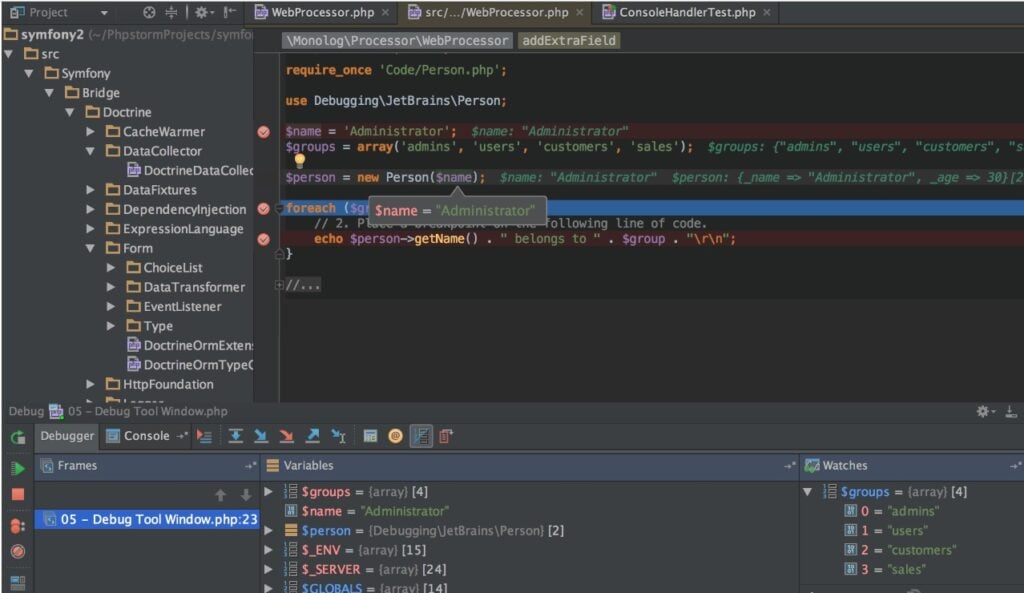Collapse $groups in Watches panel
The height and width of the screenshot is (593, 1024).
pyautogui.click(x=808, y=491)
